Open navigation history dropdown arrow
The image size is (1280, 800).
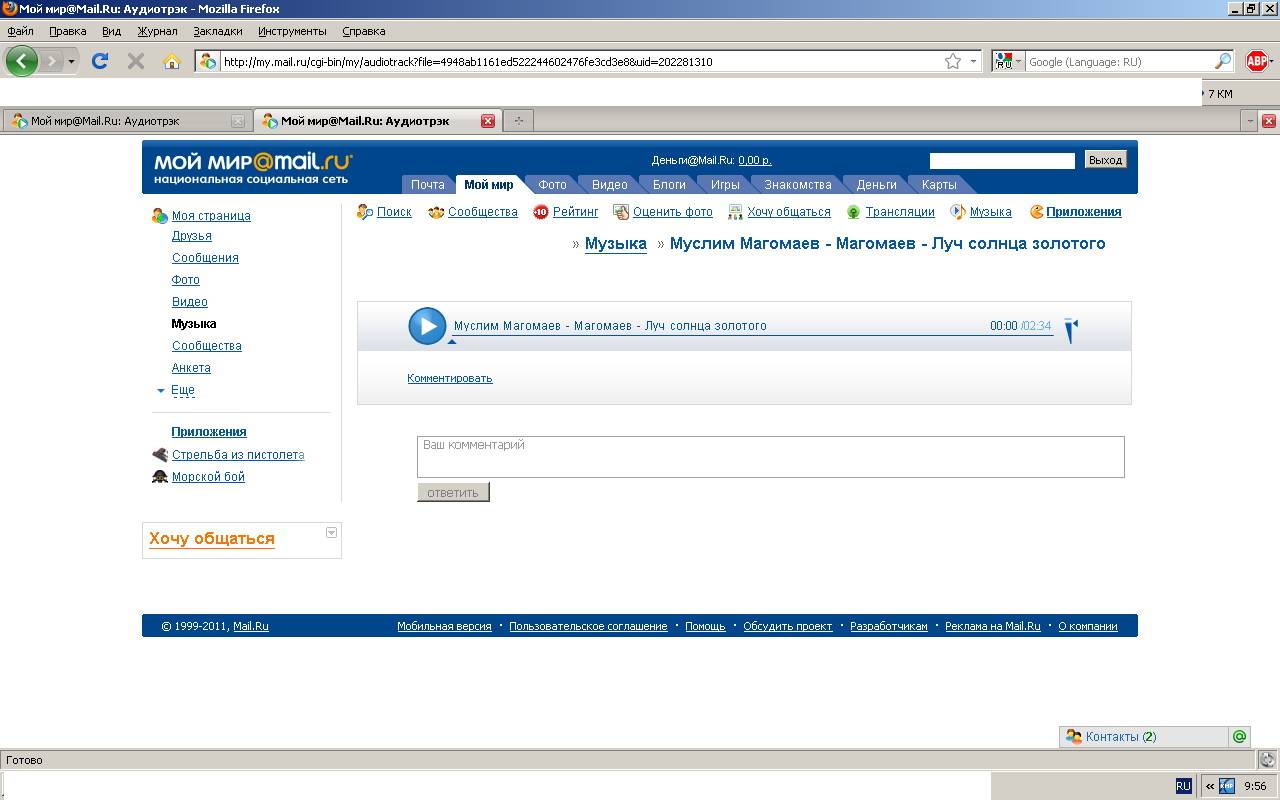[71, 62]
